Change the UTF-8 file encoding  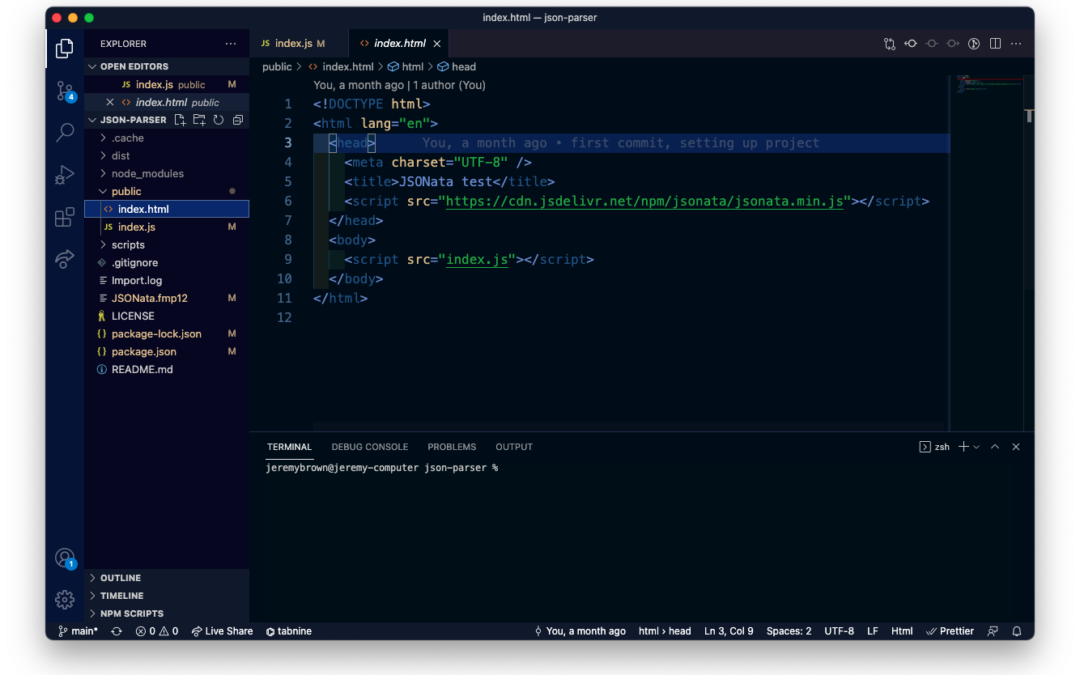[839, 632]
